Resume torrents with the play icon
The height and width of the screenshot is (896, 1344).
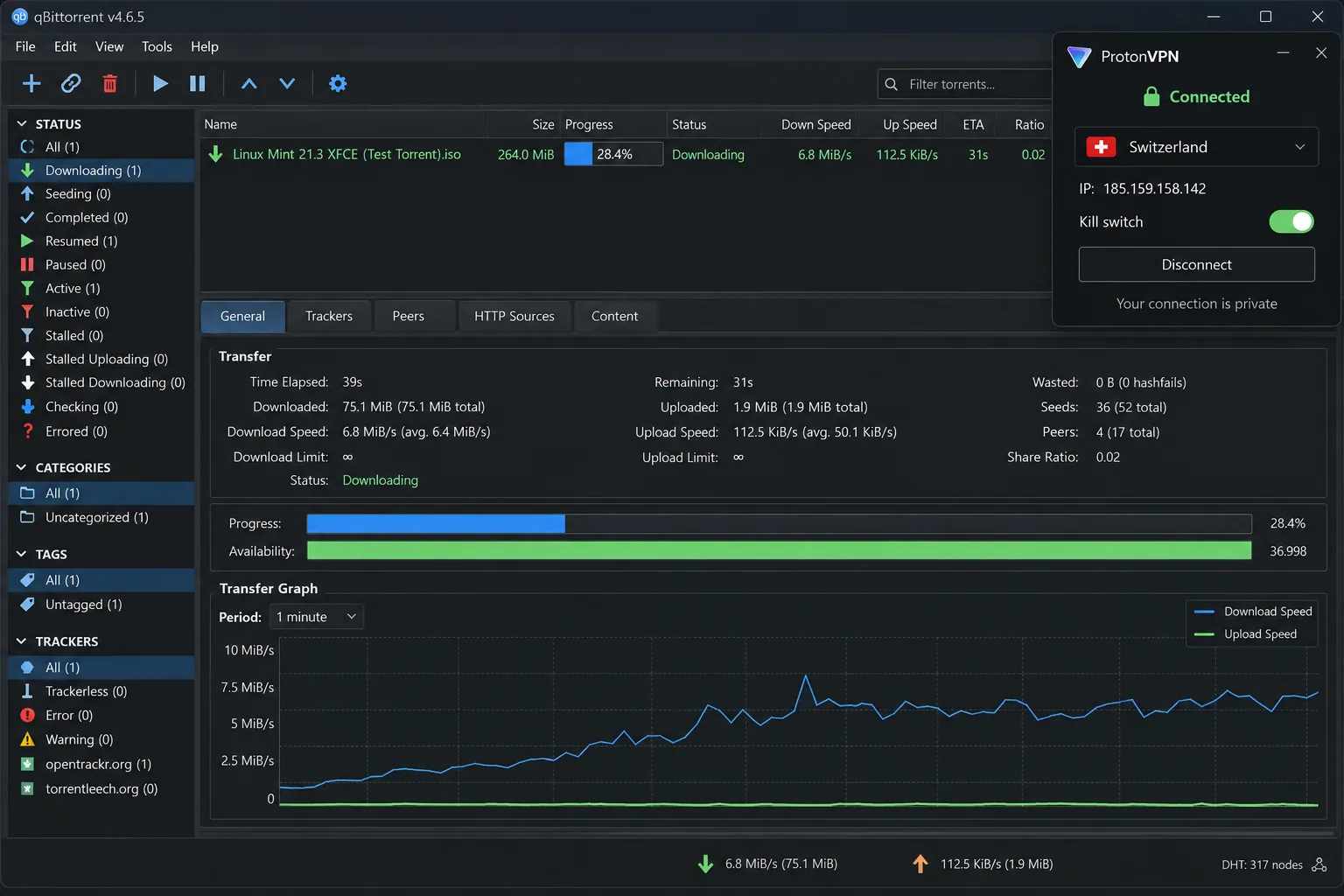coord(160,83)
